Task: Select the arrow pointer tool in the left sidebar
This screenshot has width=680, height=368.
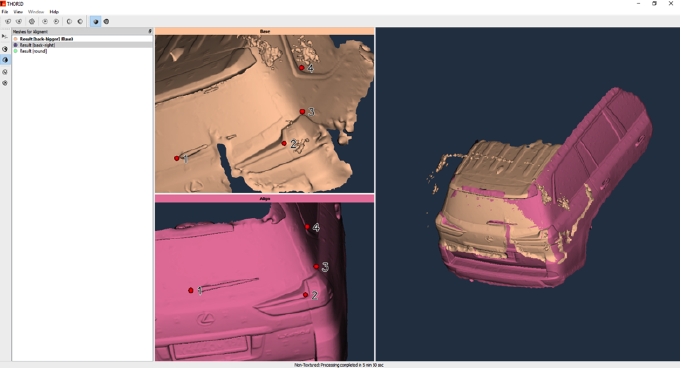Action: [5, 36]
